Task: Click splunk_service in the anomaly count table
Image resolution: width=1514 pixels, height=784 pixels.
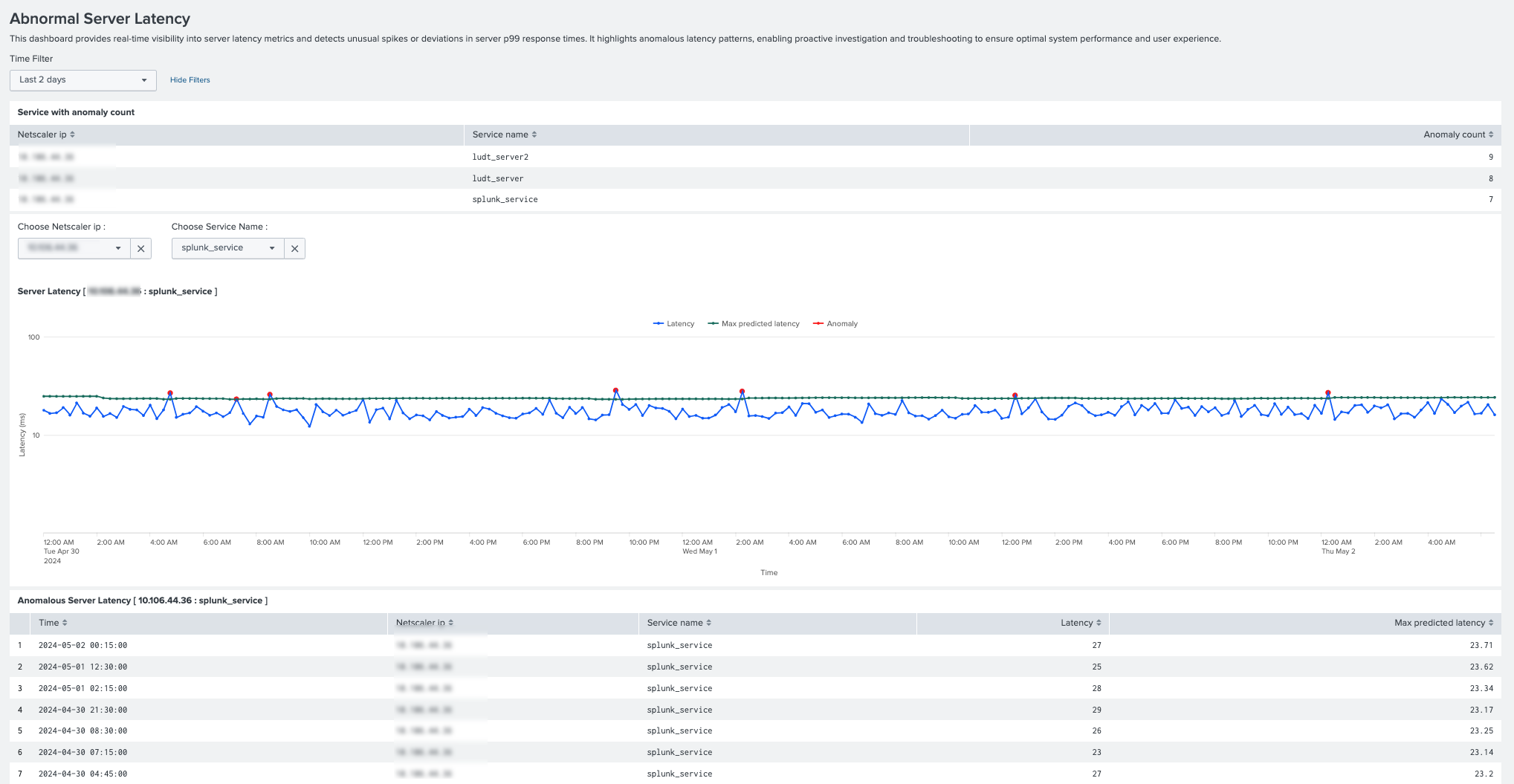Action: pyautogui.click(x=505, y=199)
